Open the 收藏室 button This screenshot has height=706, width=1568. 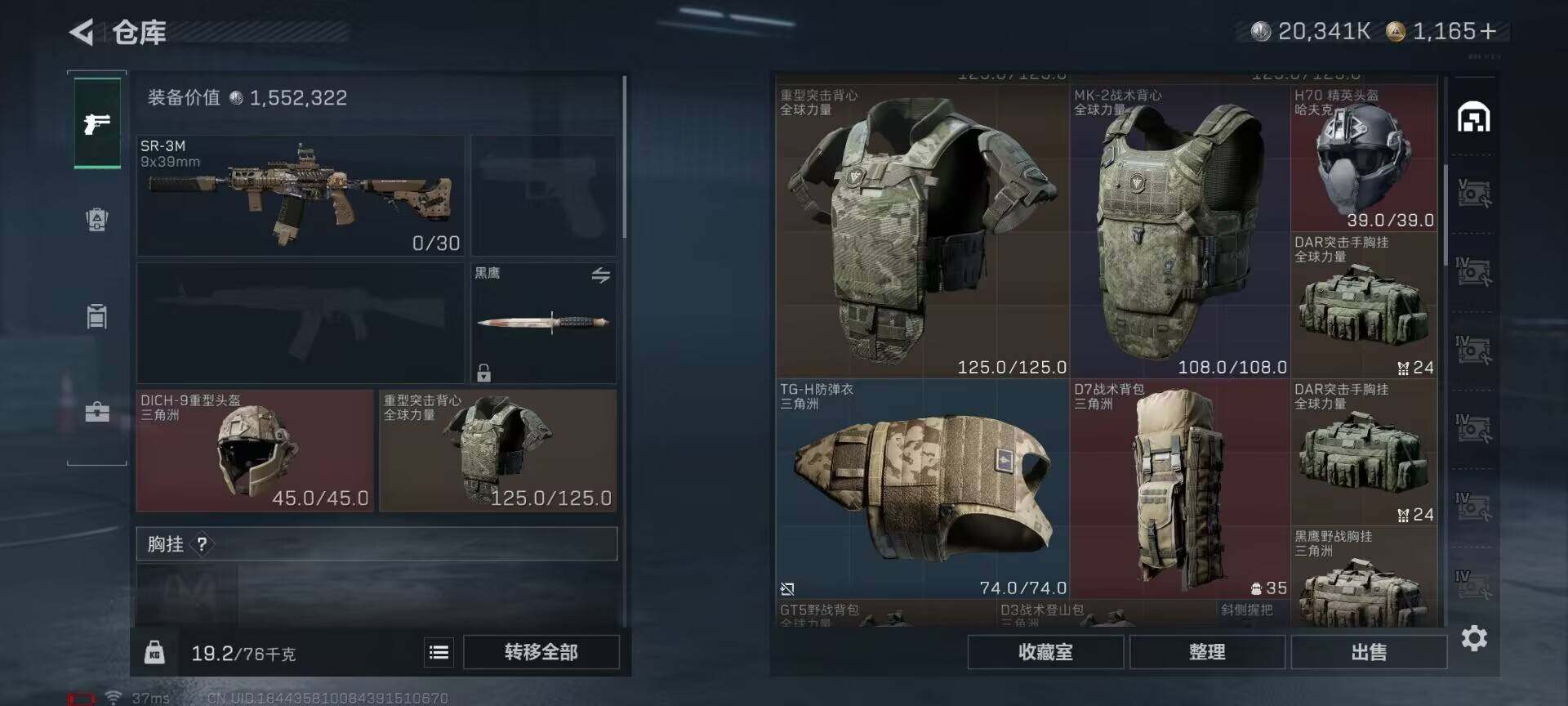pyautogui.click(x=1045, y=652)
